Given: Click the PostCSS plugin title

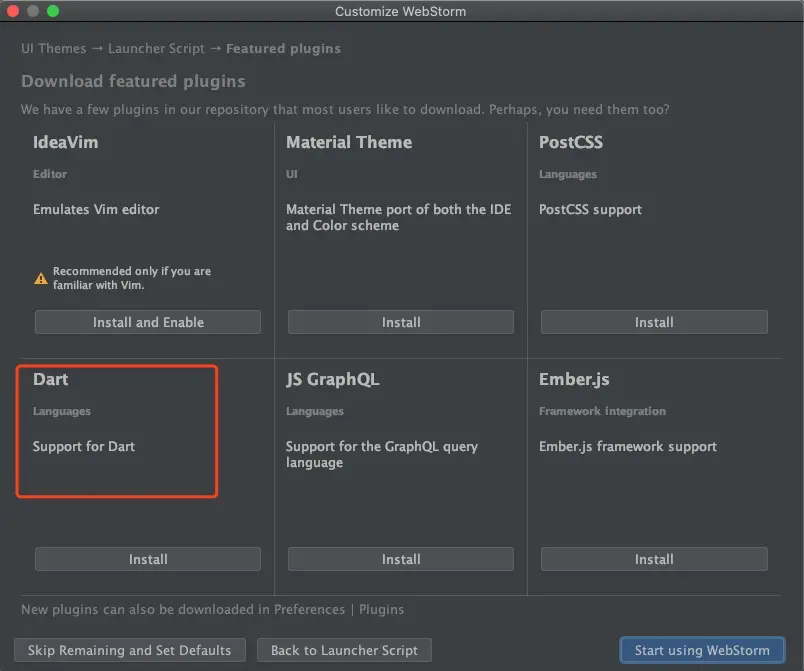Looking at the screenshot, I should tap(571, 142).
